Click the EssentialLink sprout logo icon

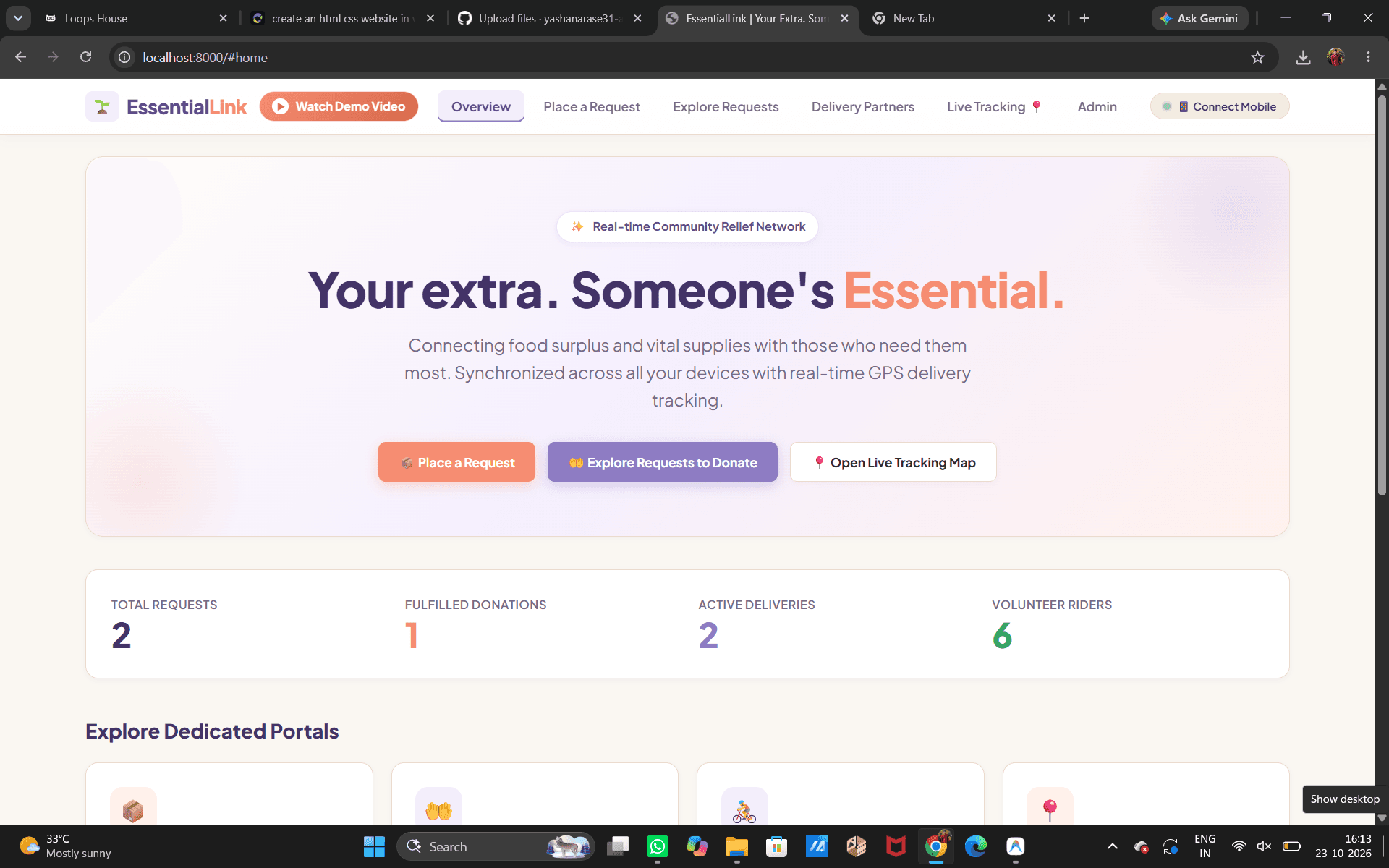[102, 106]
